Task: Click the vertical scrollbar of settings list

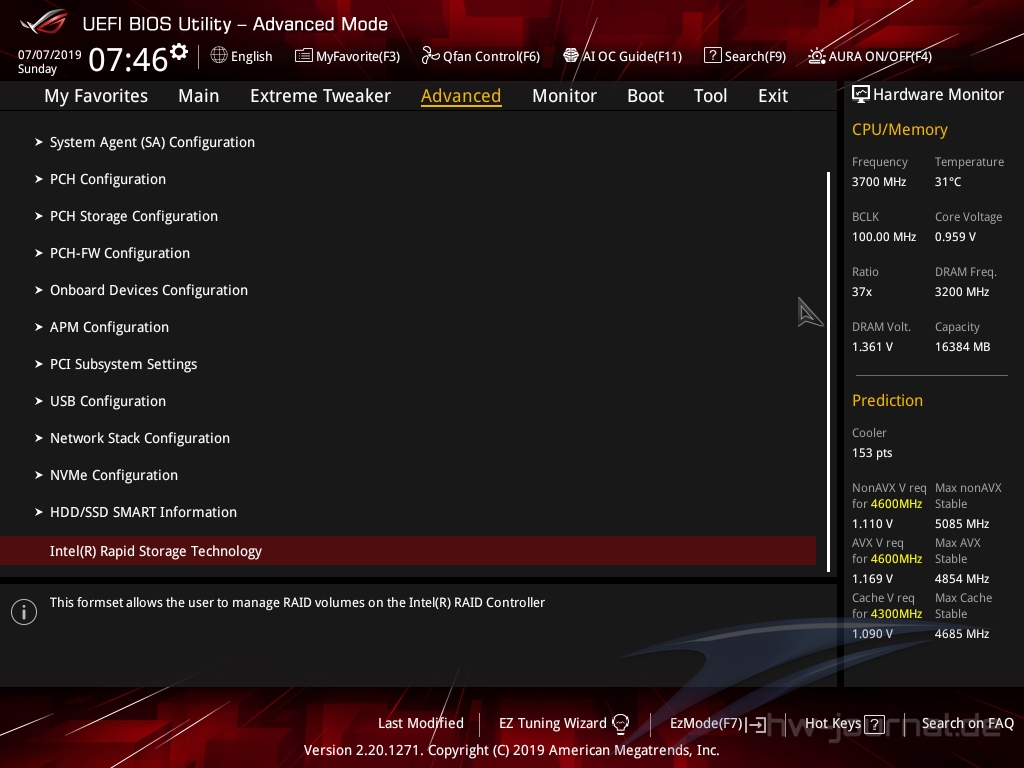Action: (828, 372)
